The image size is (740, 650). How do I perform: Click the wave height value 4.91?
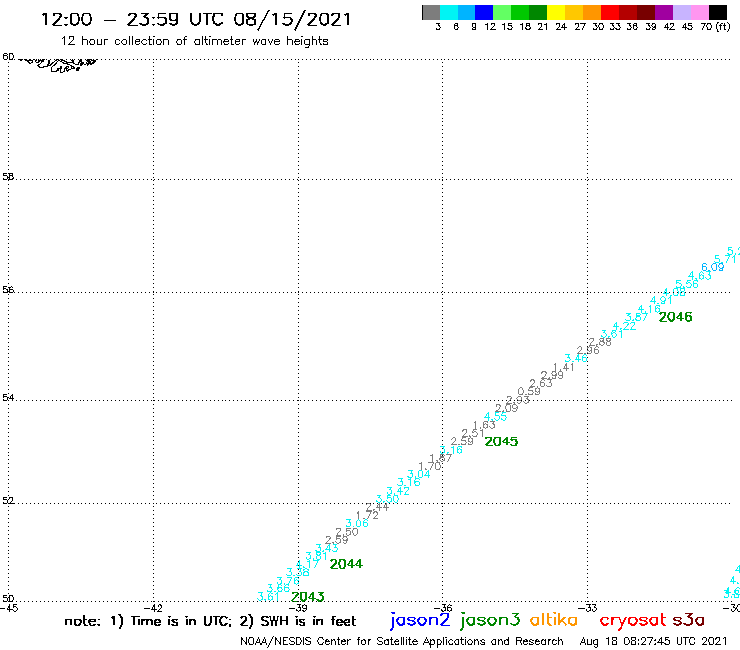pos(661,300)
